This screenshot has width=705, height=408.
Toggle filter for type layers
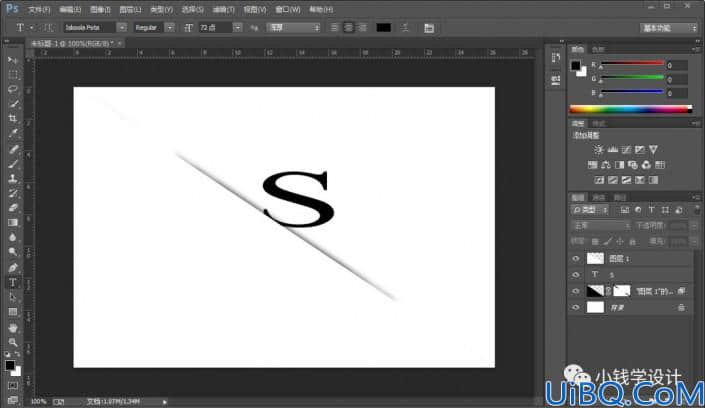click(651, 210)
